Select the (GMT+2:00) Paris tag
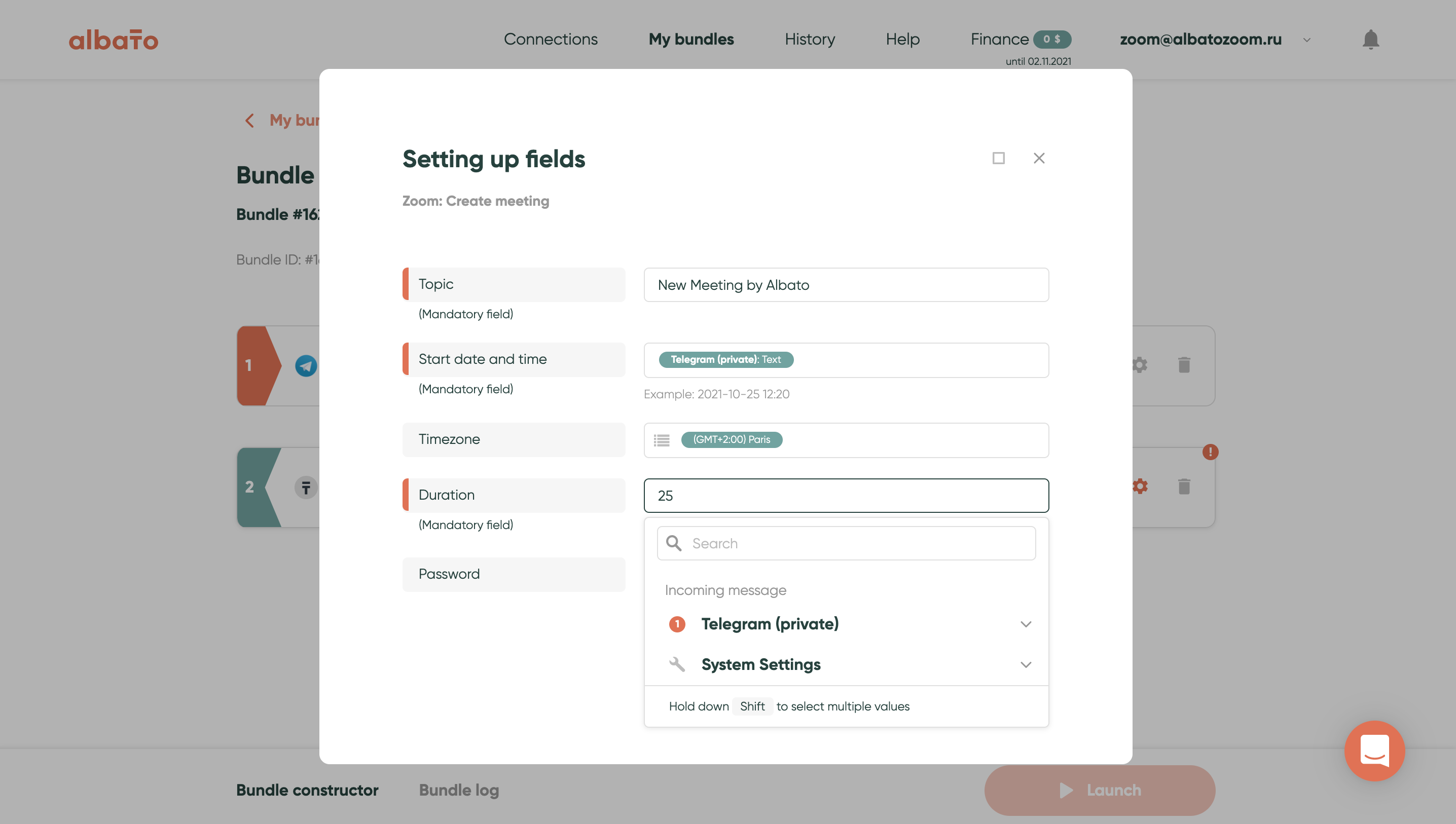1456x824 pixels. [x=732, y=440]
